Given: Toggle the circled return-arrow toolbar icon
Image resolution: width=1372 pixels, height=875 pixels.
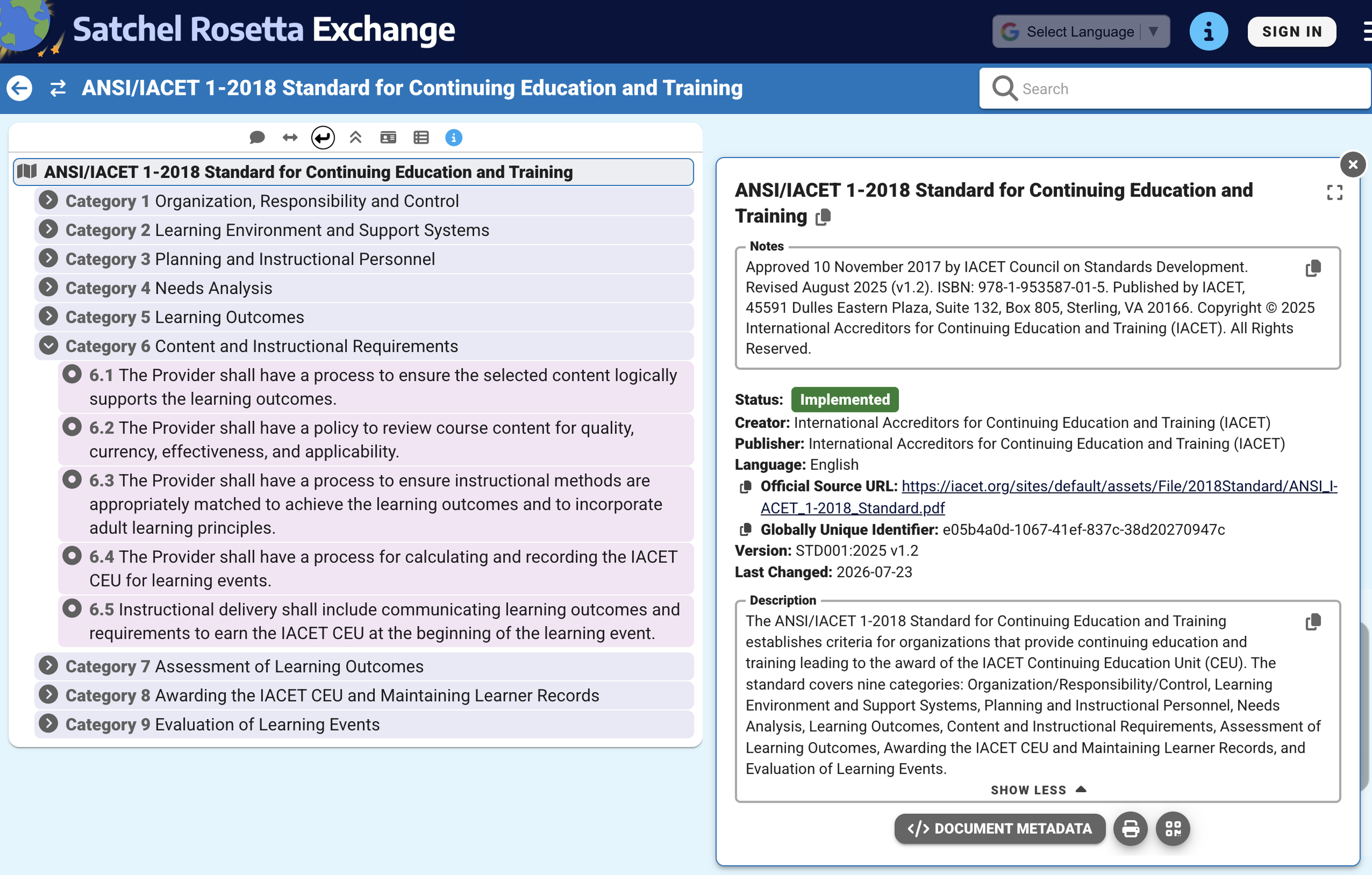Looking at the screenshot, I should click(x=323, y=137).
